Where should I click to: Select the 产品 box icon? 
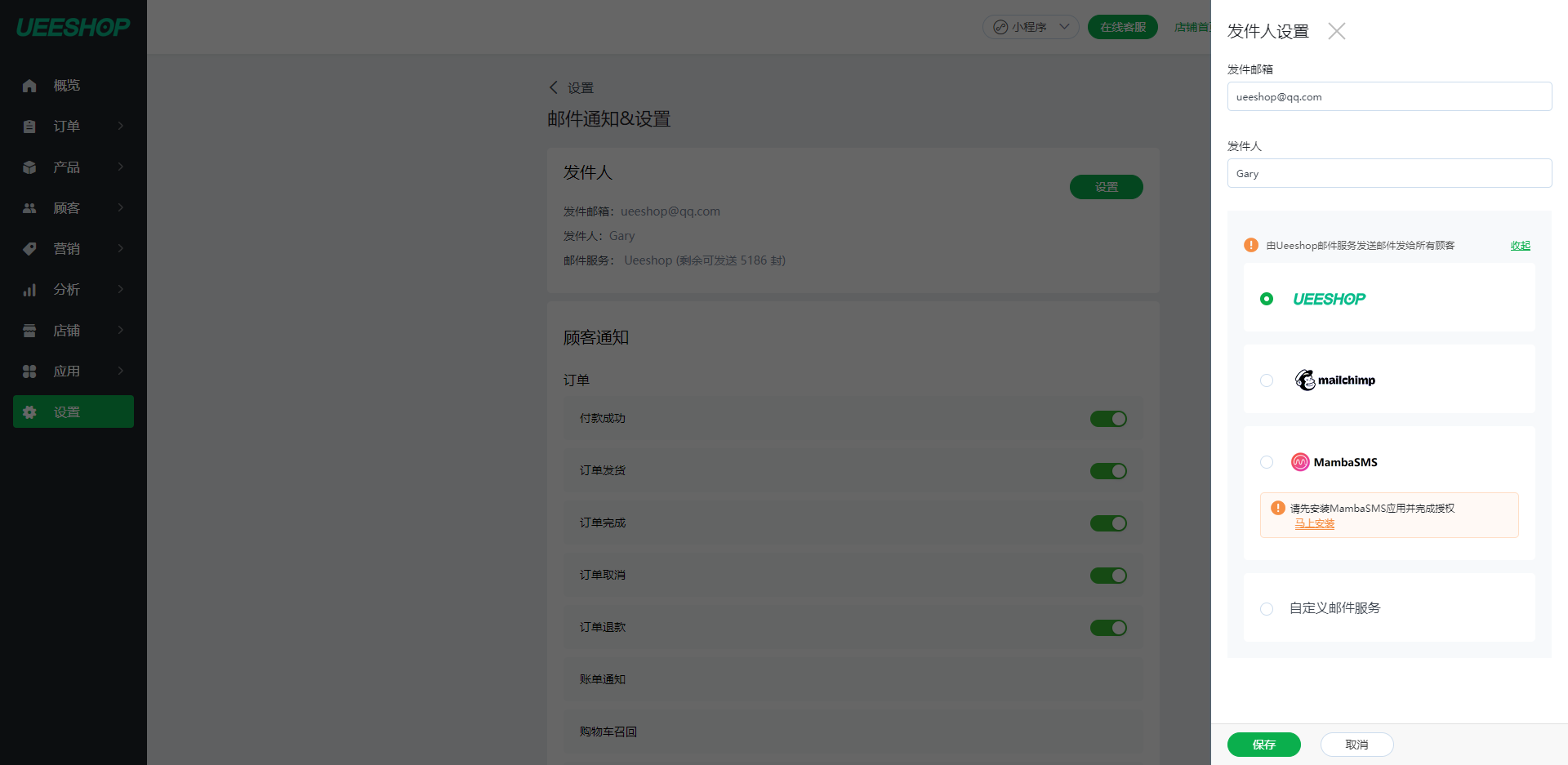pos(29,167)
